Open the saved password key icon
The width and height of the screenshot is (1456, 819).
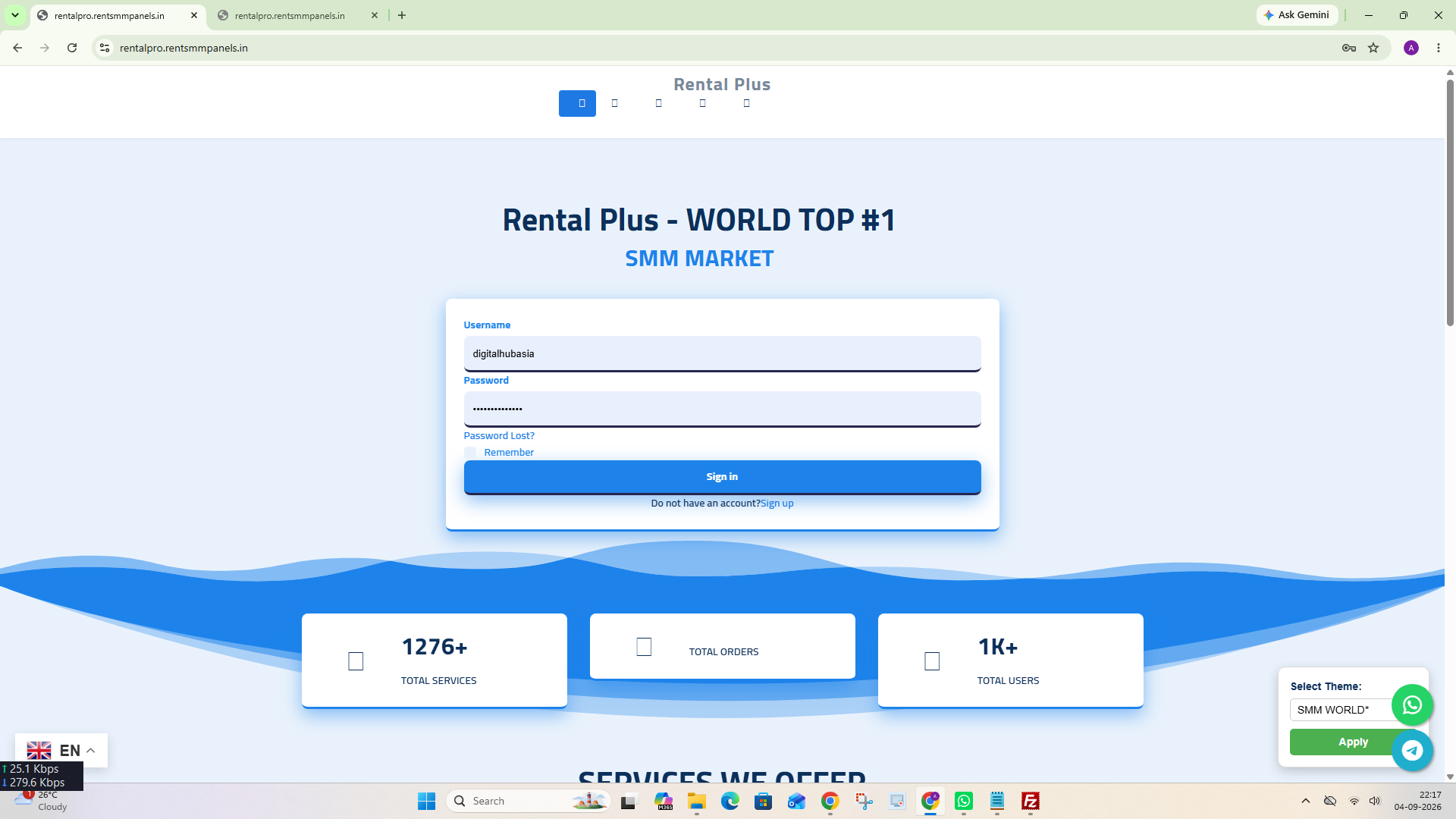[x=1348, y=48]
